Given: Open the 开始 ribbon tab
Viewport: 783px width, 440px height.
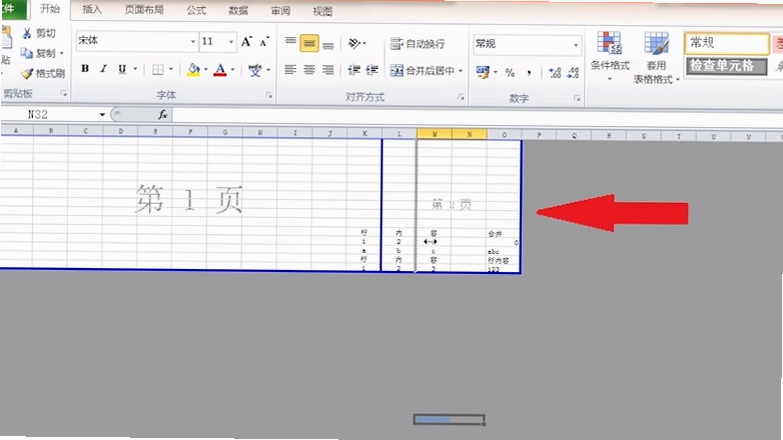Looking at the screenshot, I should click(50, 8).
